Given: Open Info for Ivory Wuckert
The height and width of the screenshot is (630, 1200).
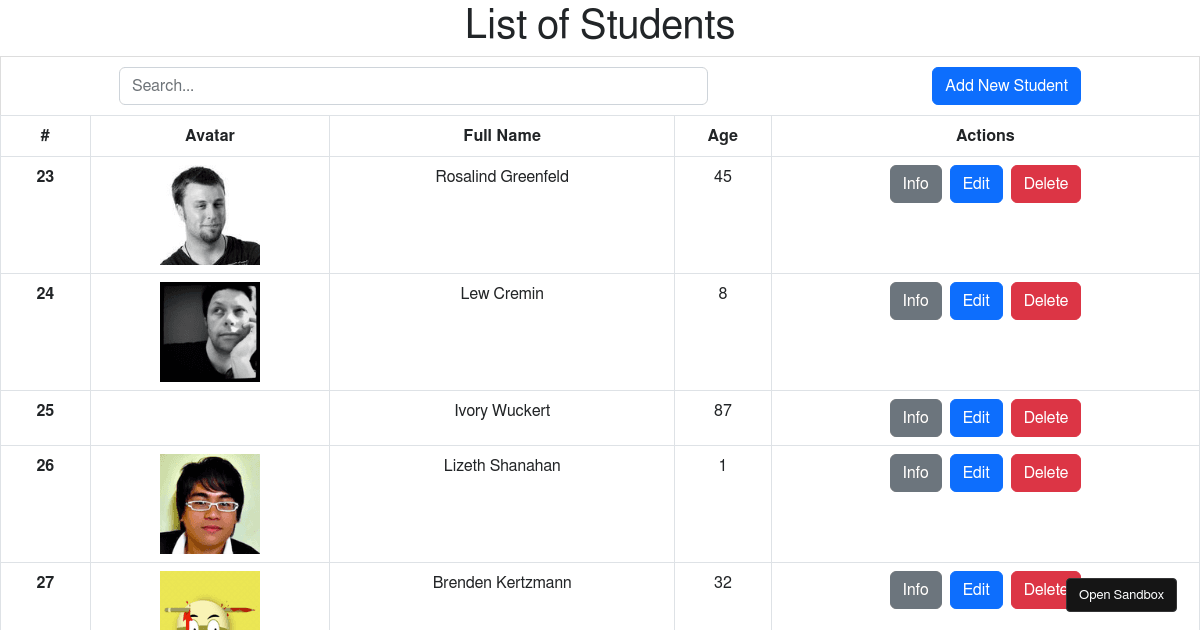Looking at the screenshot, I should pos(916,418).
